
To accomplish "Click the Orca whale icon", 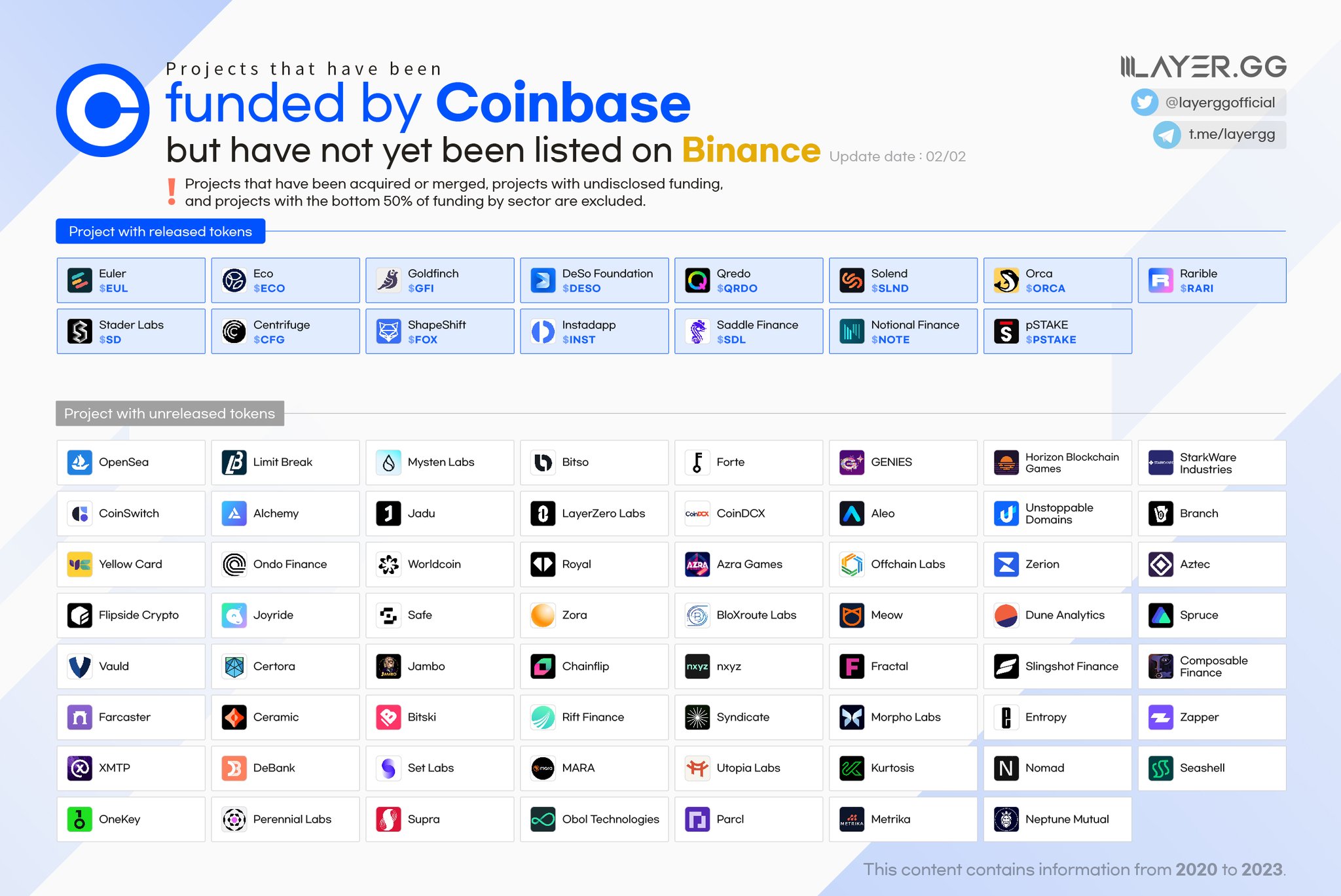I will pos(1006,280).
